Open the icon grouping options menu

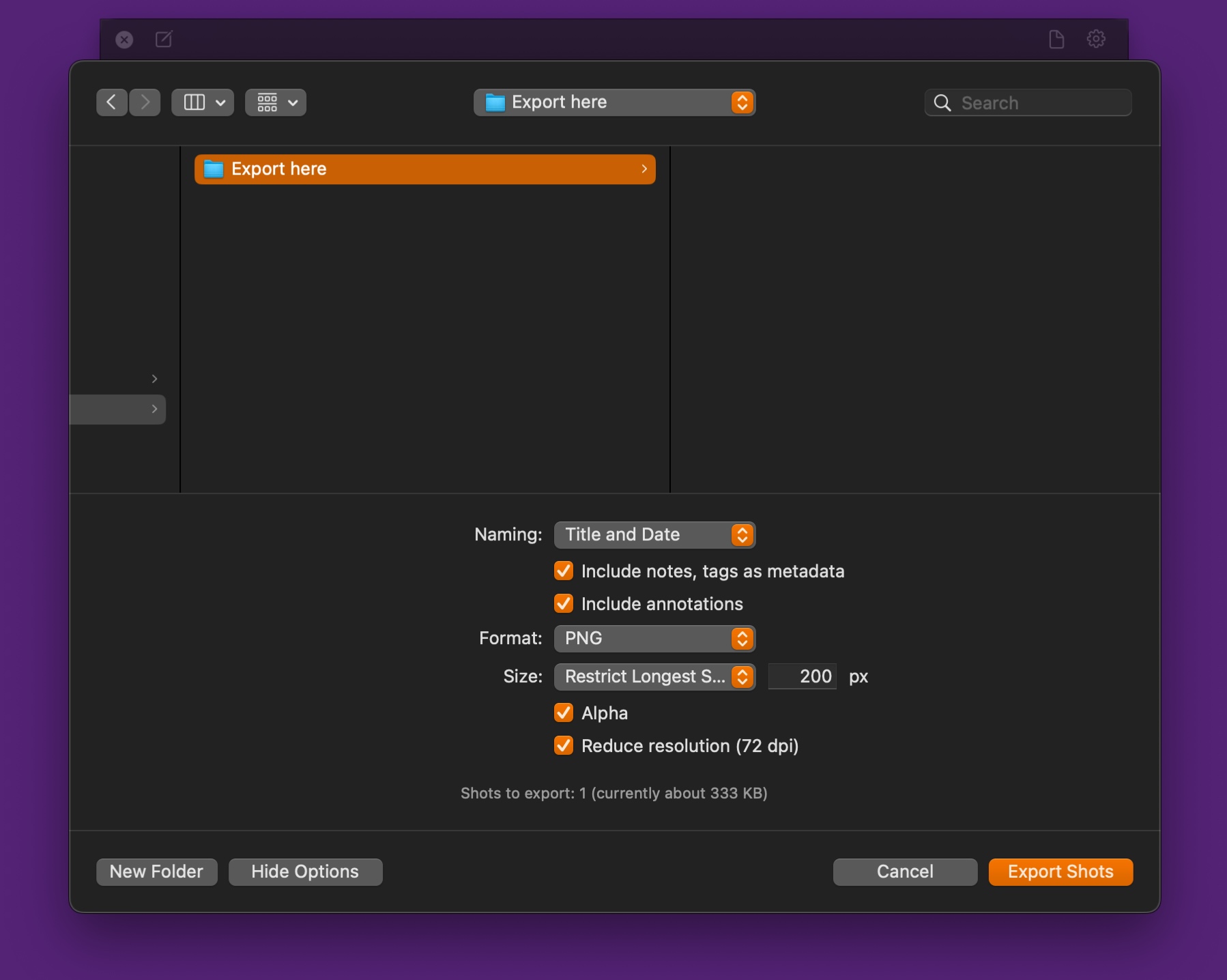276,102
